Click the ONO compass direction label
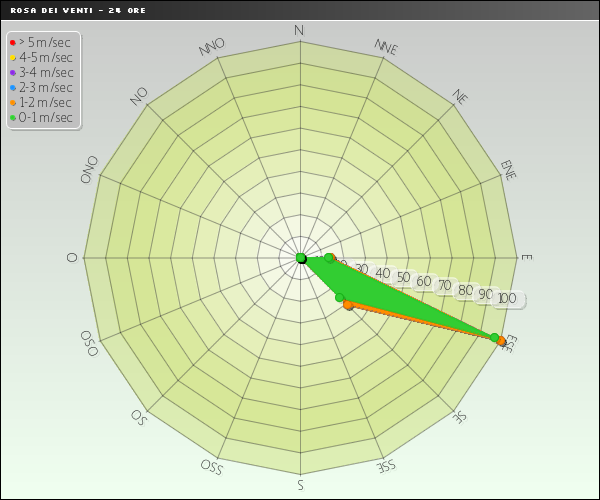Image resolution: width=600 pixels, height=500 pixels. (91, 169)
